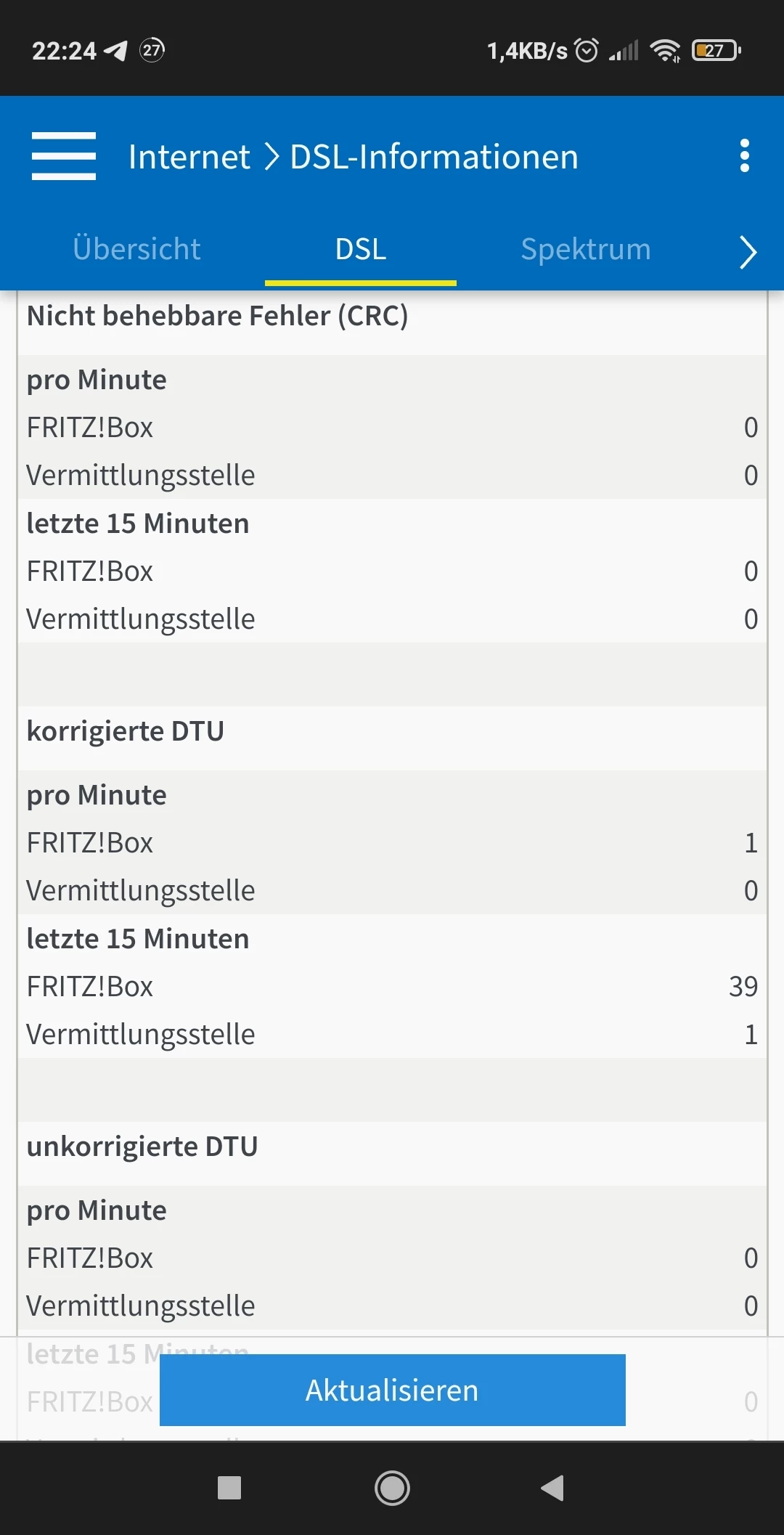This screenshot has height=1535, width=784.
Task: Tap the value 39 for corrected DTU
Action: point(743,986)
